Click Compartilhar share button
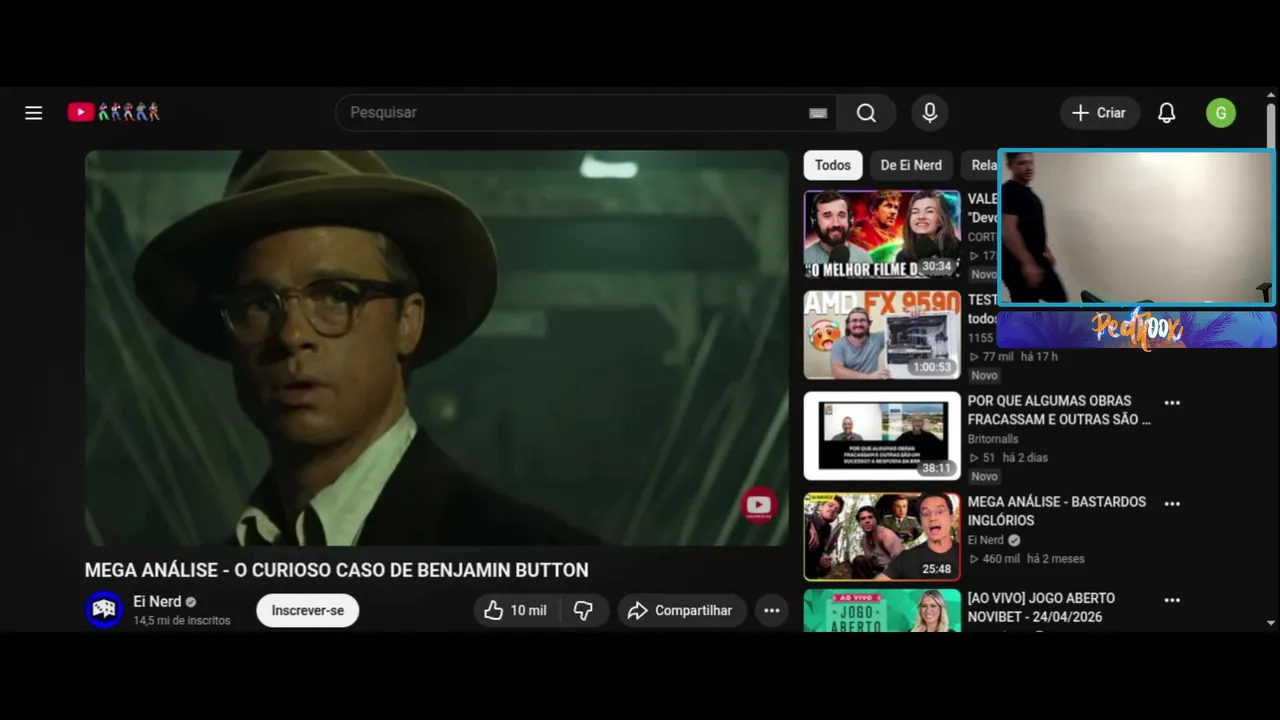This screenshot has width=1280, height=720. click(681, 610)
